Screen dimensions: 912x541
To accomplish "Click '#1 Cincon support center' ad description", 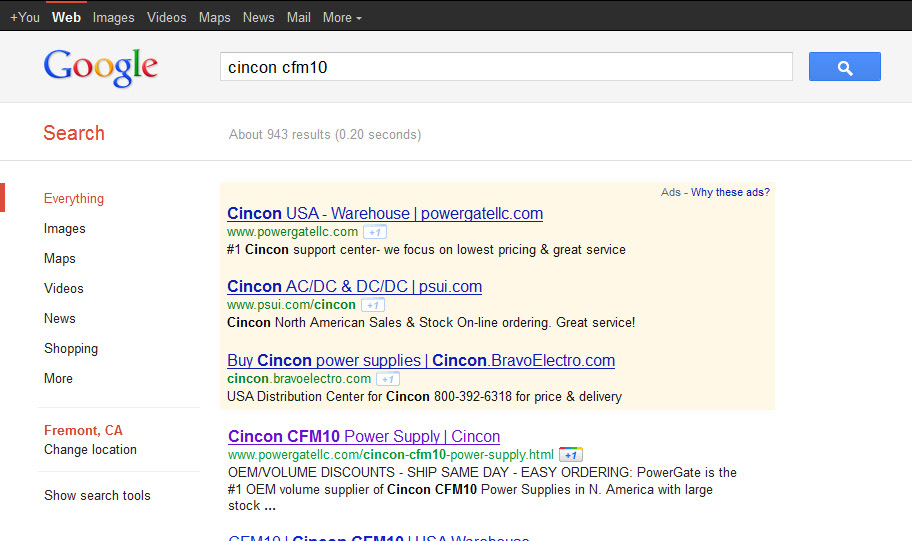I will coord(426,250).
